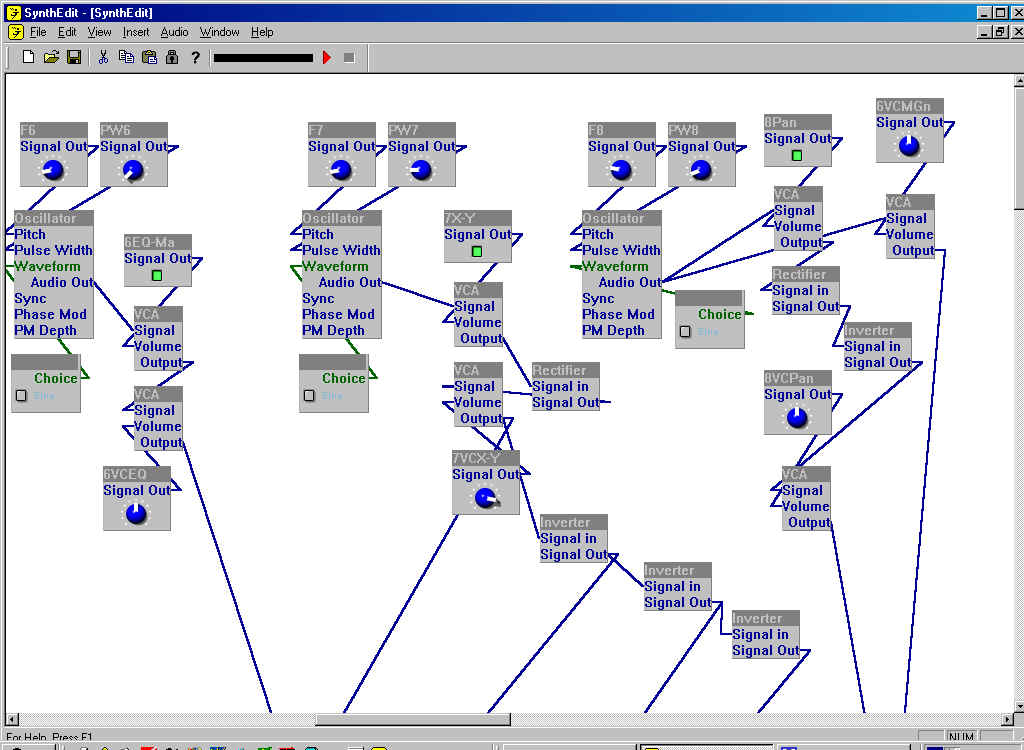
Task: Click the question mark help icon
Action: [x=195, y=58]
